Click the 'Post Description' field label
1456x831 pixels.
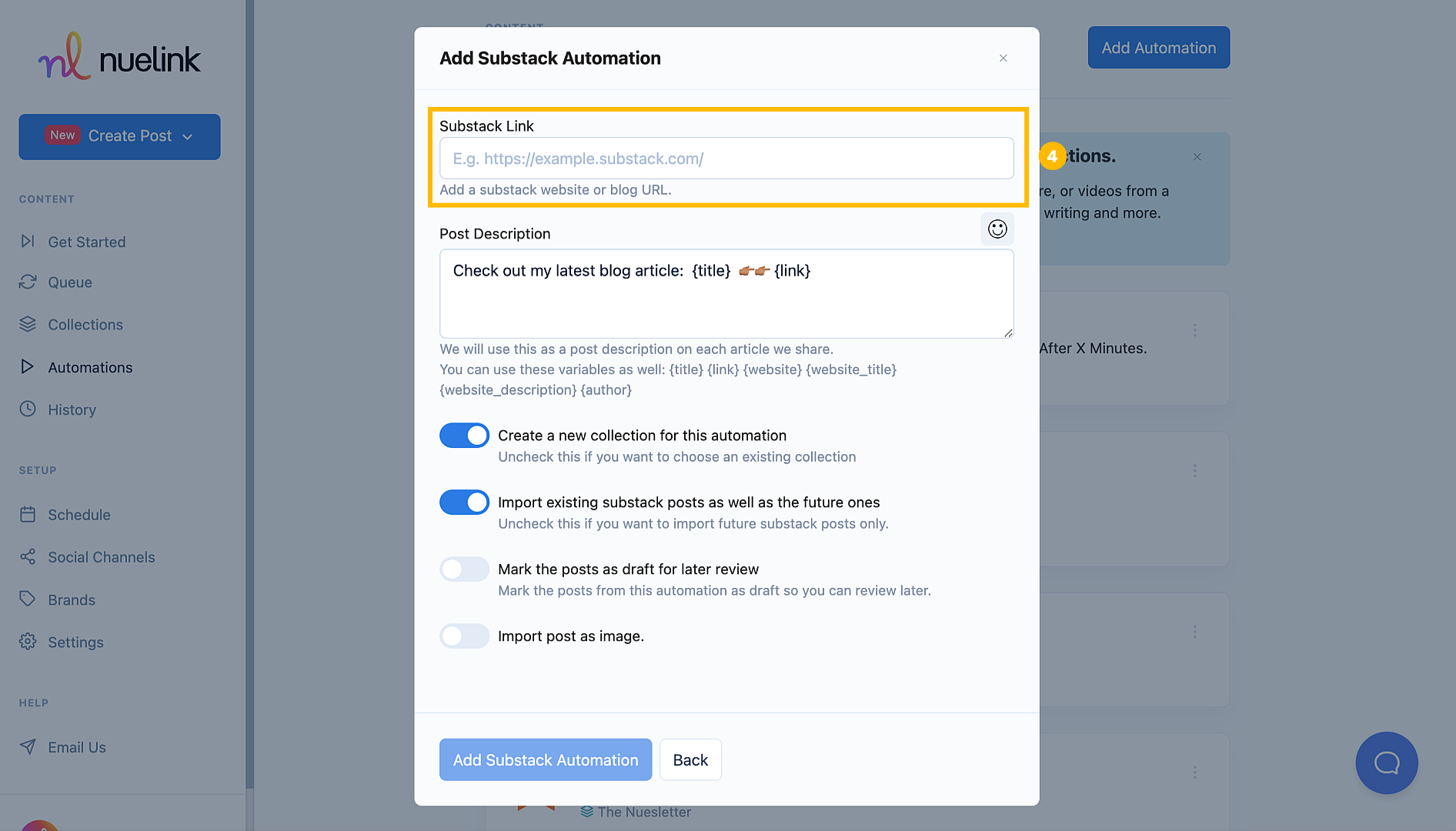(495, 234)
